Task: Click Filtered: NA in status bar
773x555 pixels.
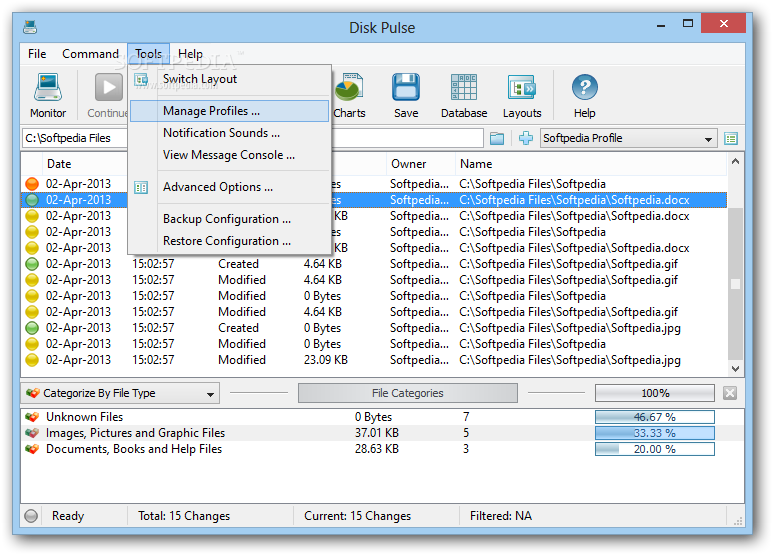Action: [x=501, y=516]
